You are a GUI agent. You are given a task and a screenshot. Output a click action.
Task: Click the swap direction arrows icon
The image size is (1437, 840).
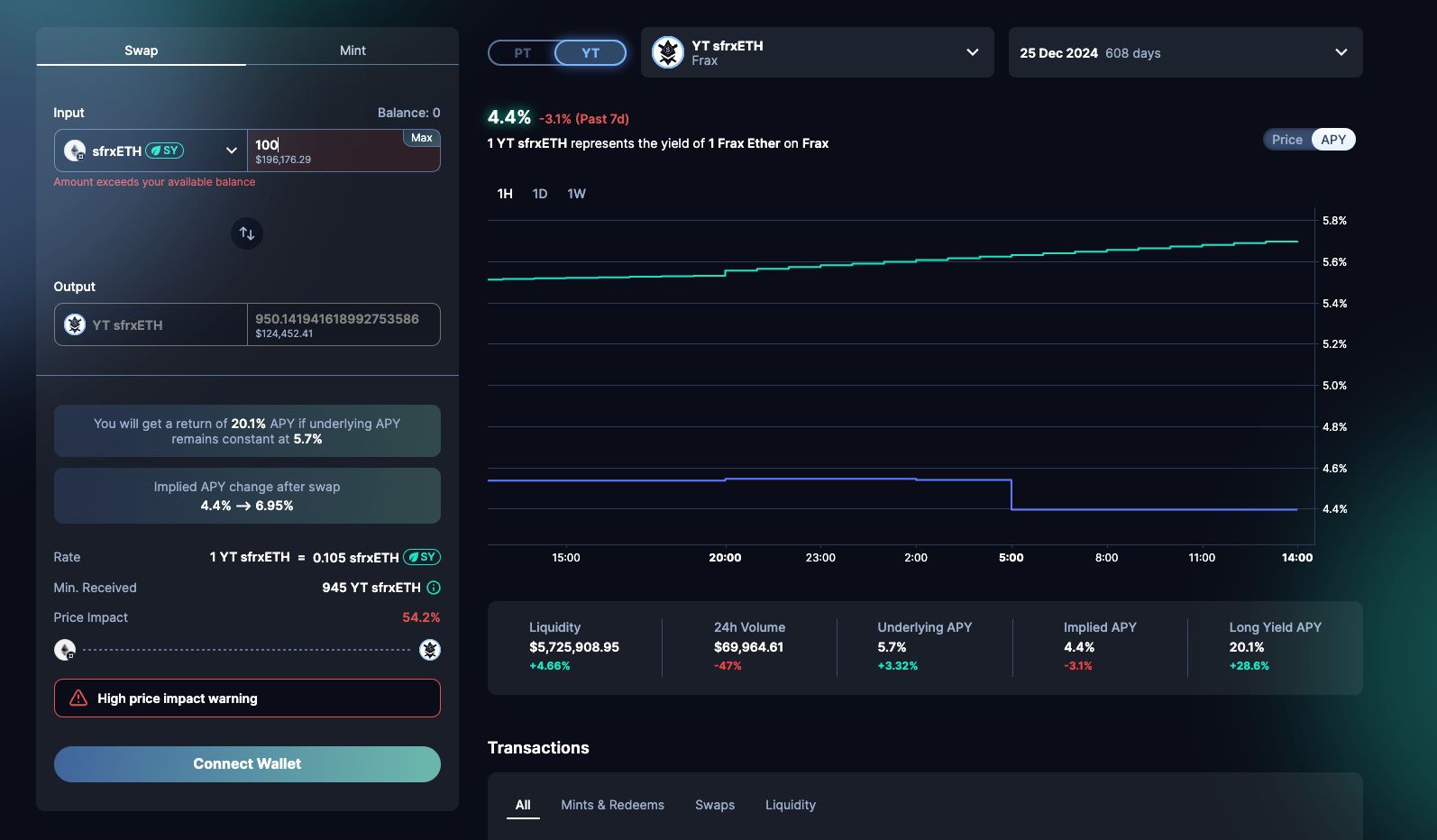(247, 233)
